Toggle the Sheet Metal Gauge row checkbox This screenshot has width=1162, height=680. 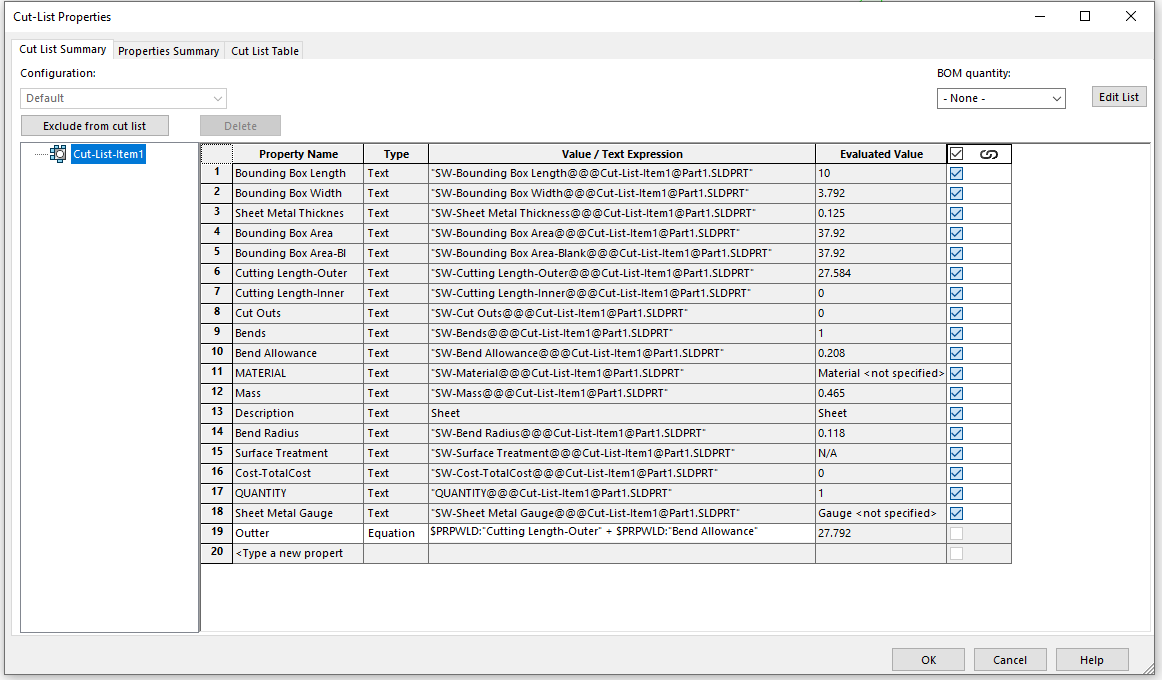[957, 513]
